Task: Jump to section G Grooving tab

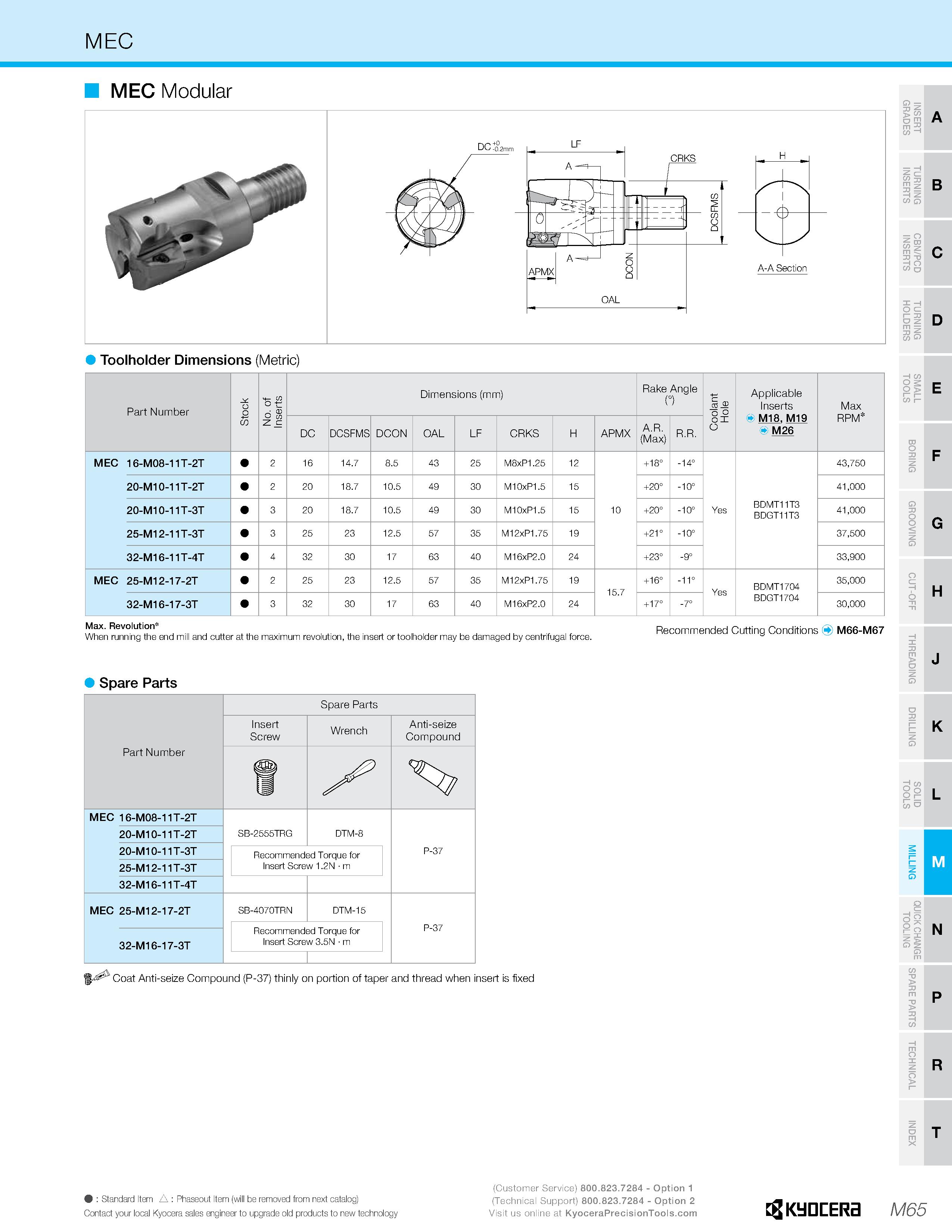Action: 925,523
